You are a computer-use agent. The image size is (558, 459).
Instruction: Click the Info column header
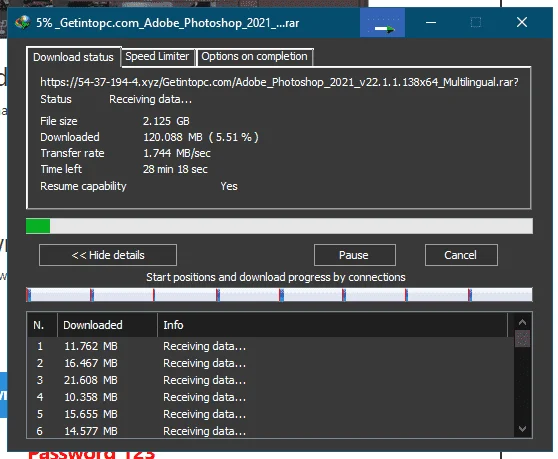(332, 325)
